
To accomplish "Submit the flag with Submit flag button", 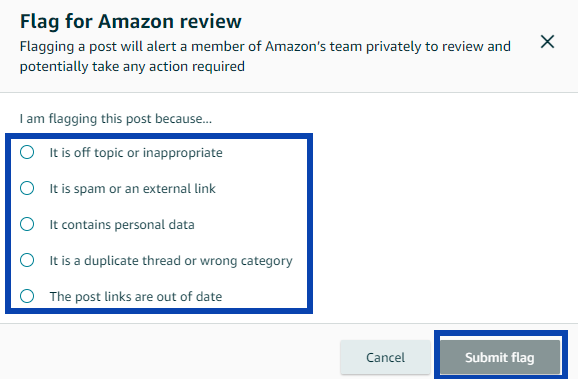I will pos(500,357).
